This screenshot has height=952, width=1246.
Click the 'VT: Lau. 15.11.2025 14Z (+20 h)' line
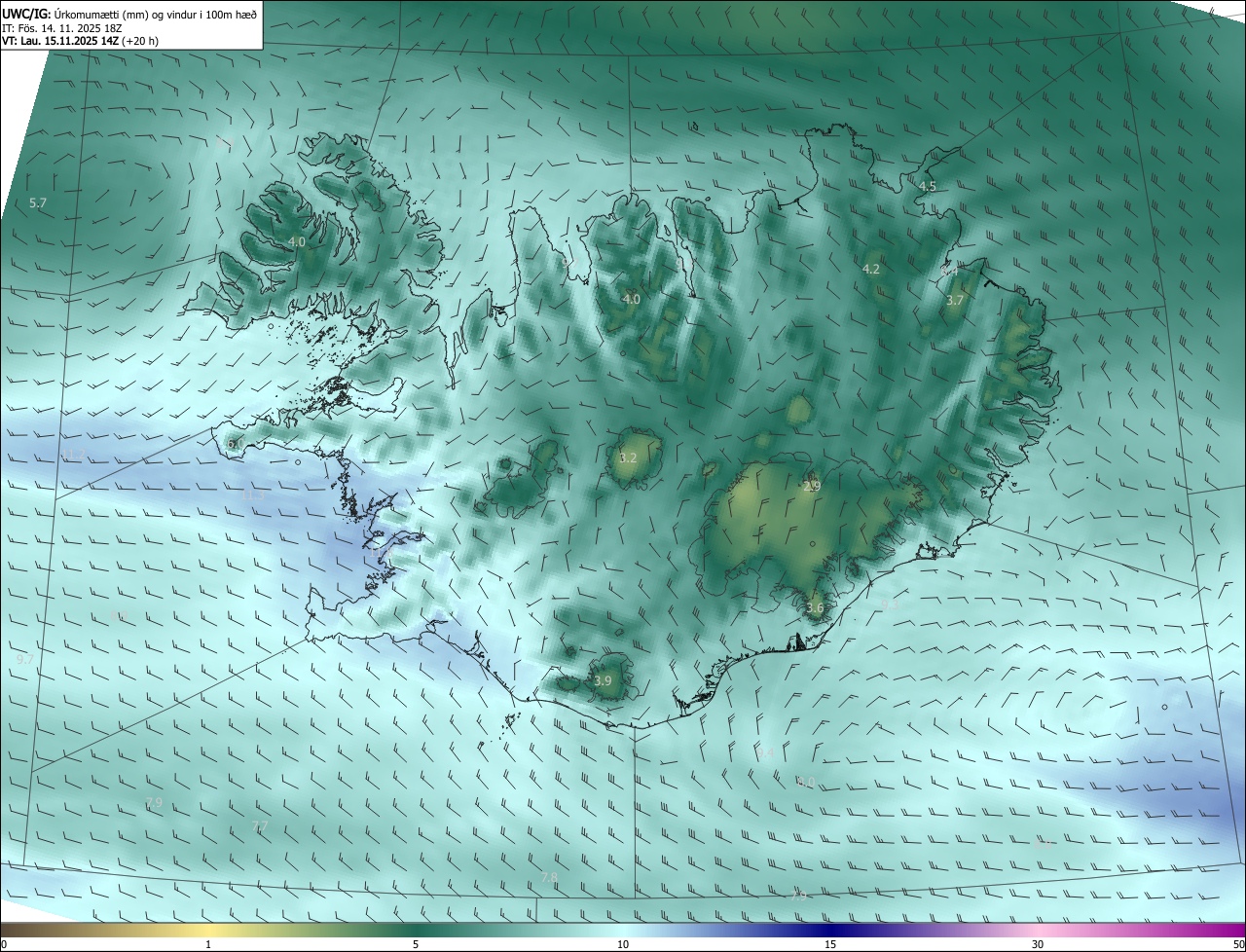point(80,41)
